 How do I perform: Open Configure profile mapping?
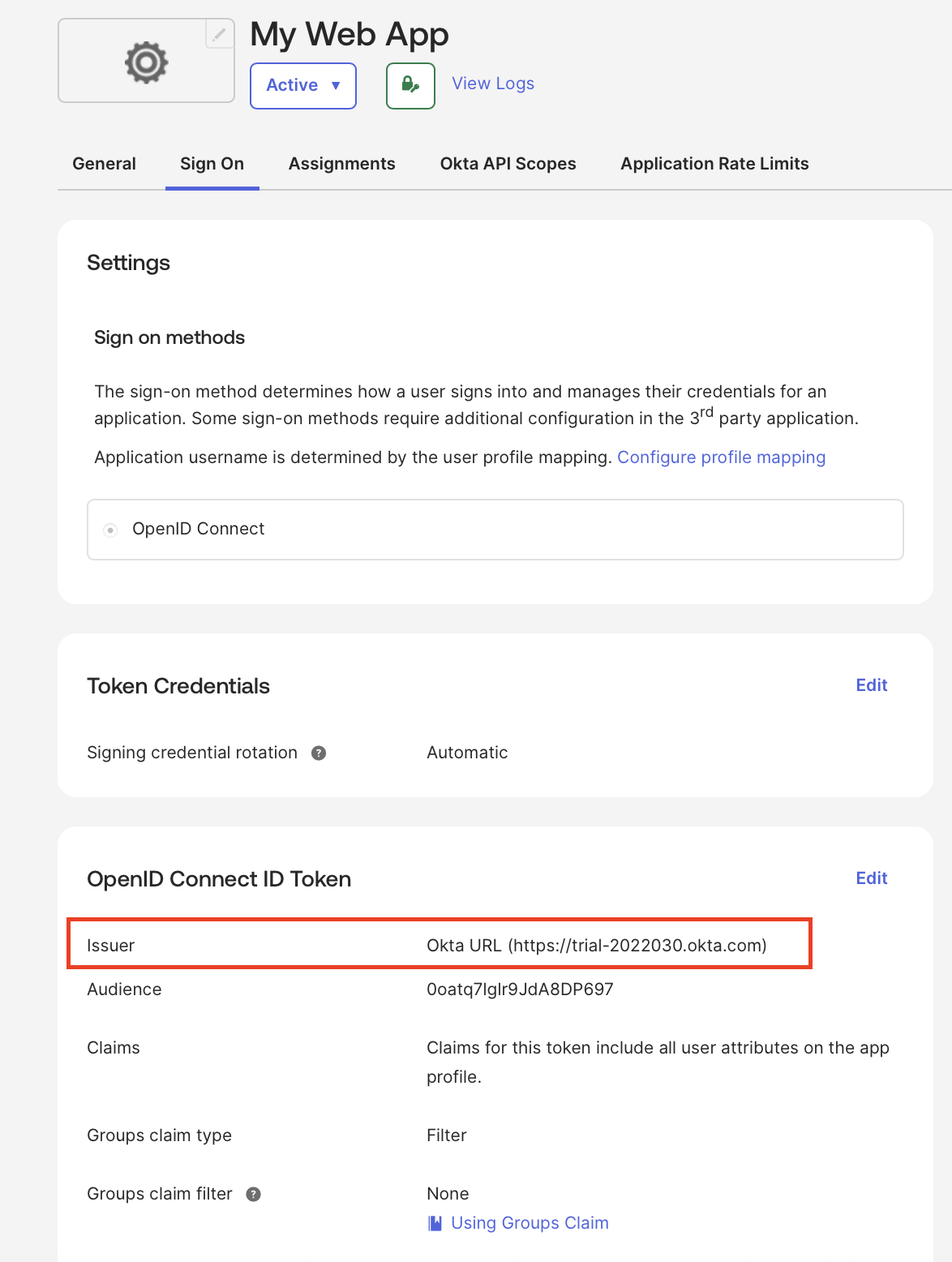722,457
